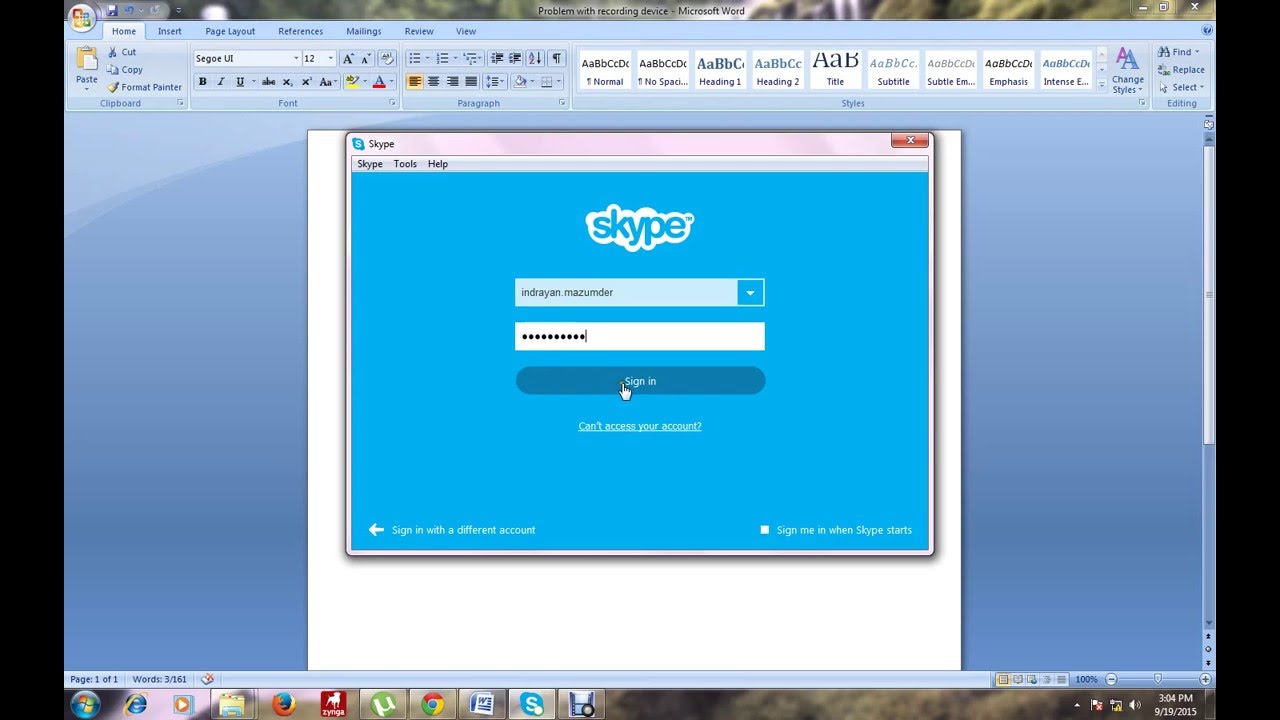Viewport: 1280px width, 720px height.
Task: Click the Cut command in Word ribbon
Action: pyautogui.click(x=122, y=52)
